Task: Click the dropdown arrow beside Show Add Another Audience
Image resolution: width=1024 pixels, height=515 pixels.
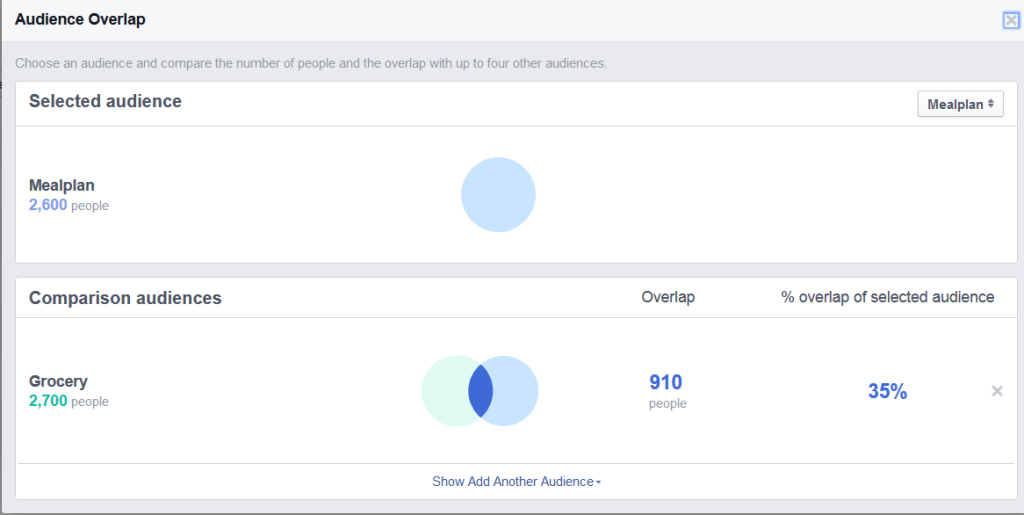Action: click(599, 482)
